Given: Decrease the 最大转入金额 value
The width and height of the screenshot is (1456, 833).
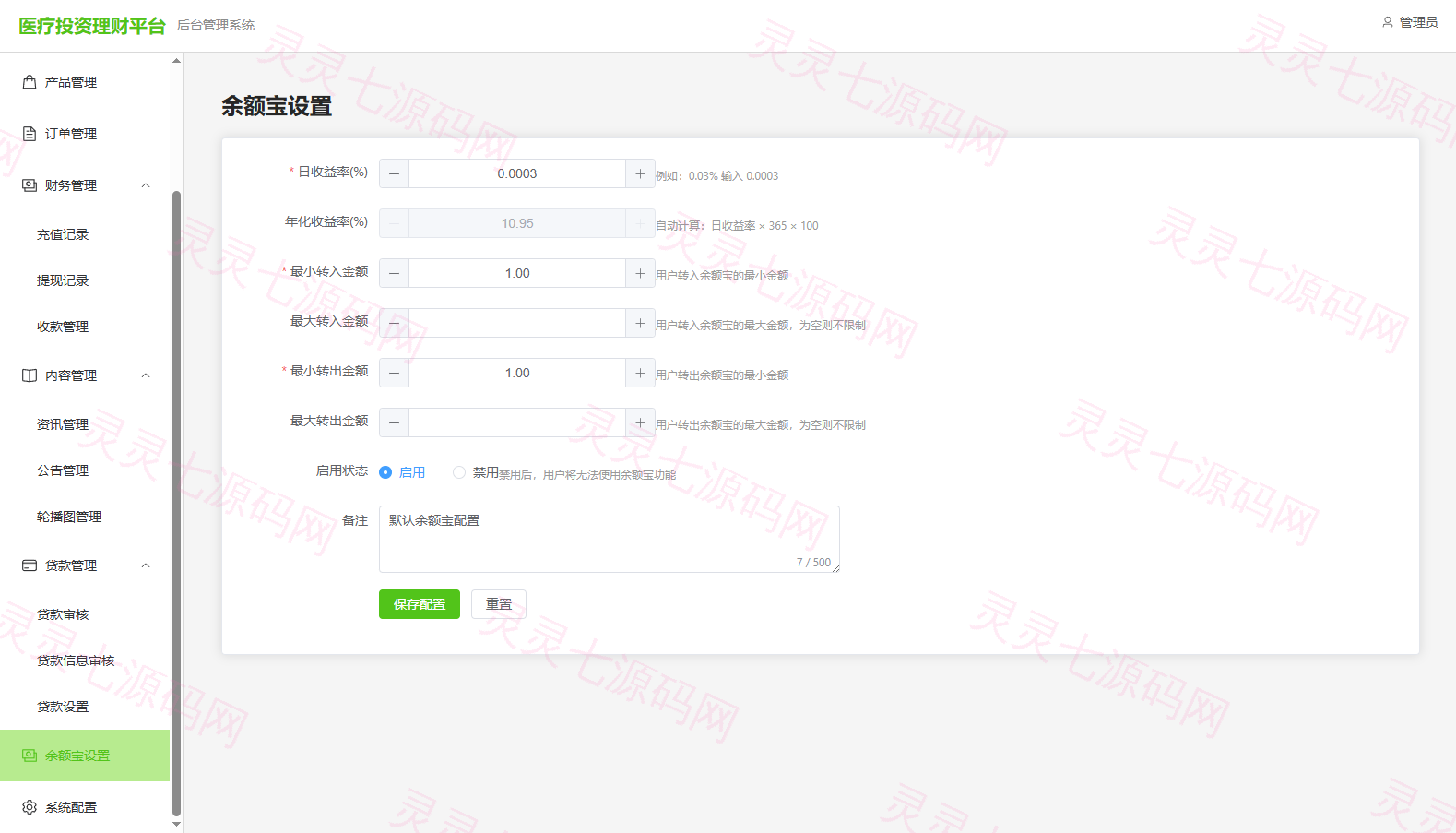Looking at the screenshot, I should [395, 323].
